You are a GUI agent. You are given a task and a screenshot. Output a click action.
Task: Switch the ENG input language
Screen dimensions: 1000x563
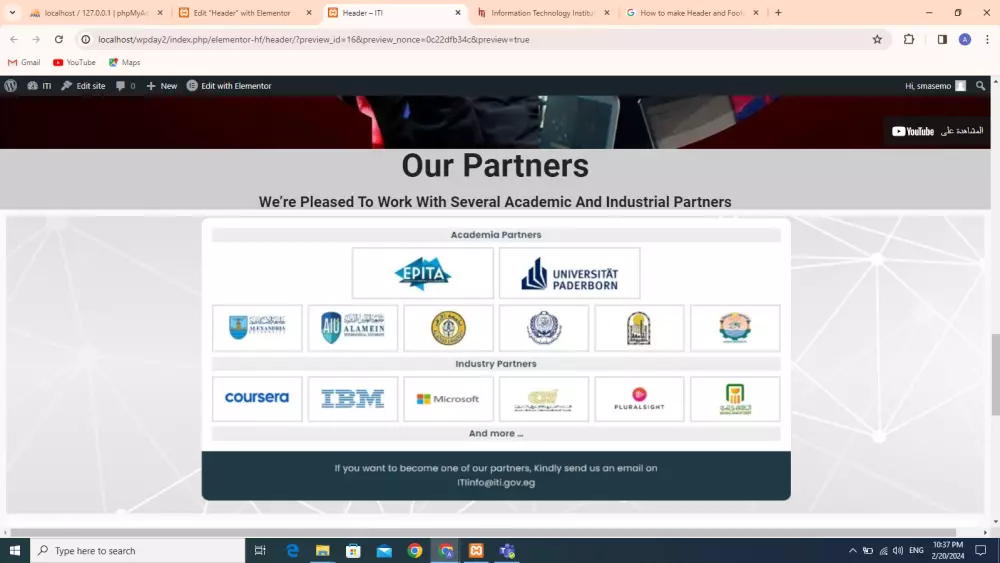click(916, 550)
